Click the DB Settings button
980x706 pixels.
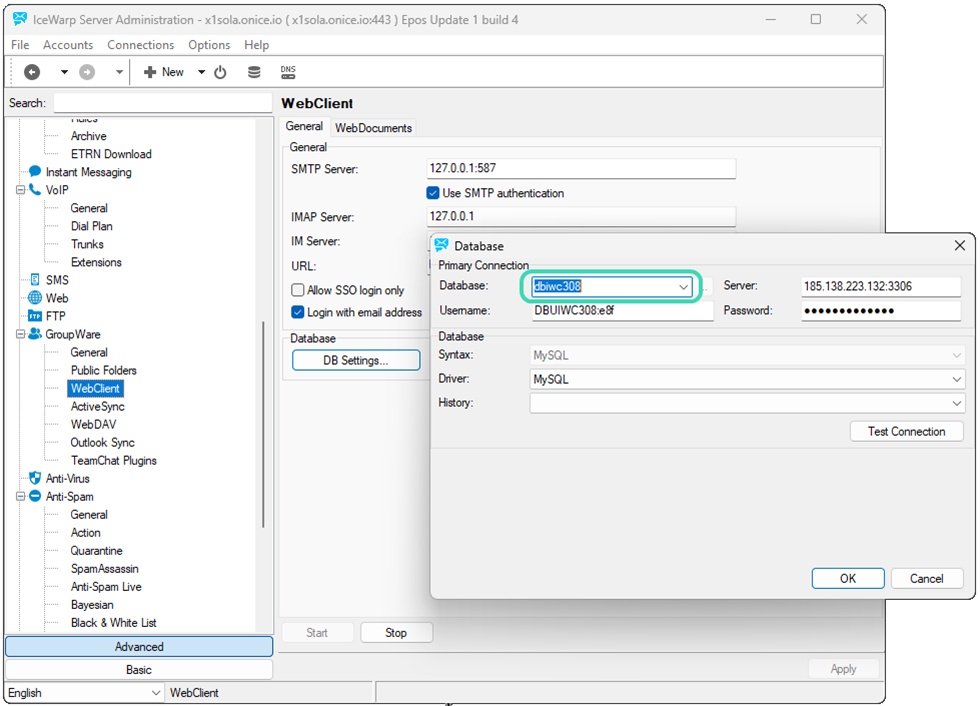click(356, 360)
